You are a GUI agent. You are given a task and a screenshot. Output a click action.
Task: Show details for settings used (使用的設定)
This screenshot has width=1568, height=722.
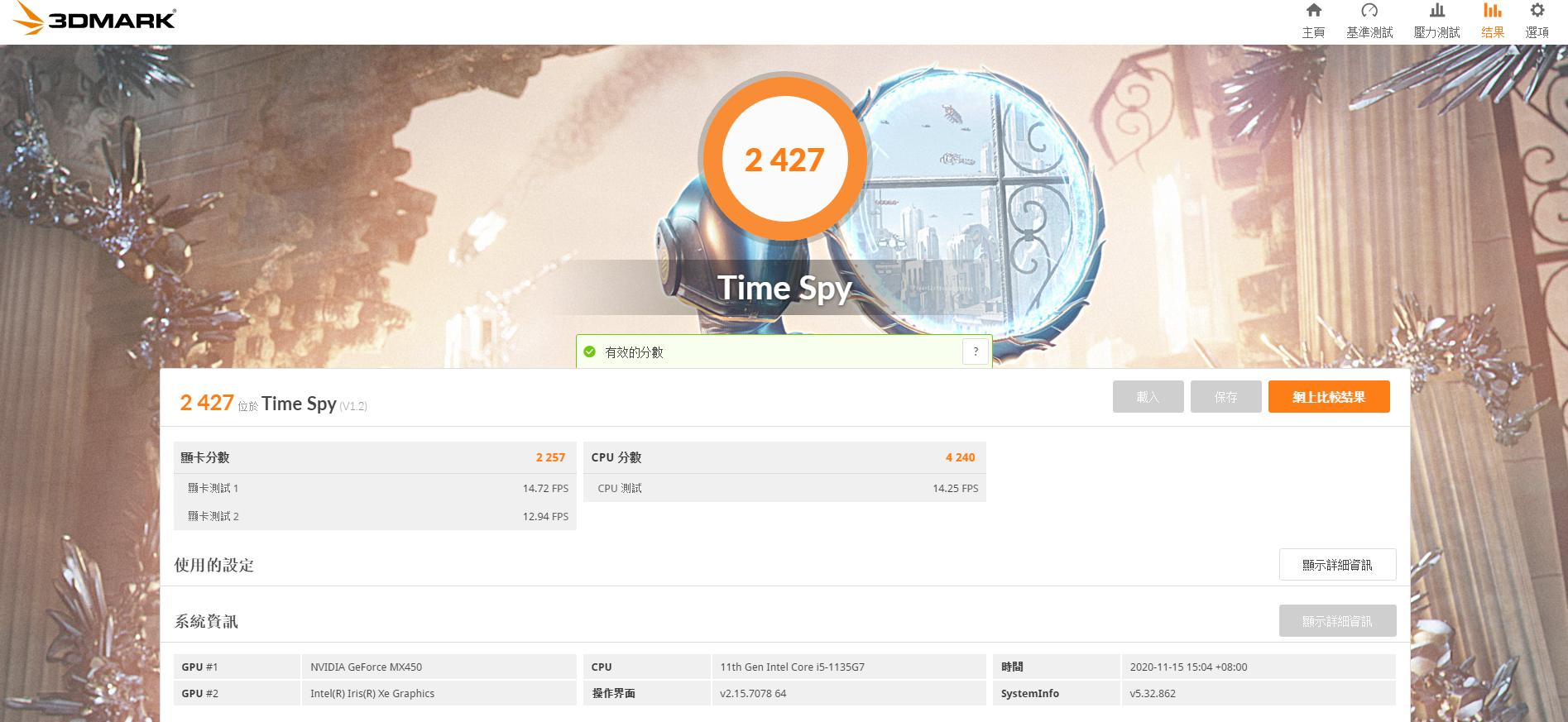pyautogui.click(x=1337, y=565)
